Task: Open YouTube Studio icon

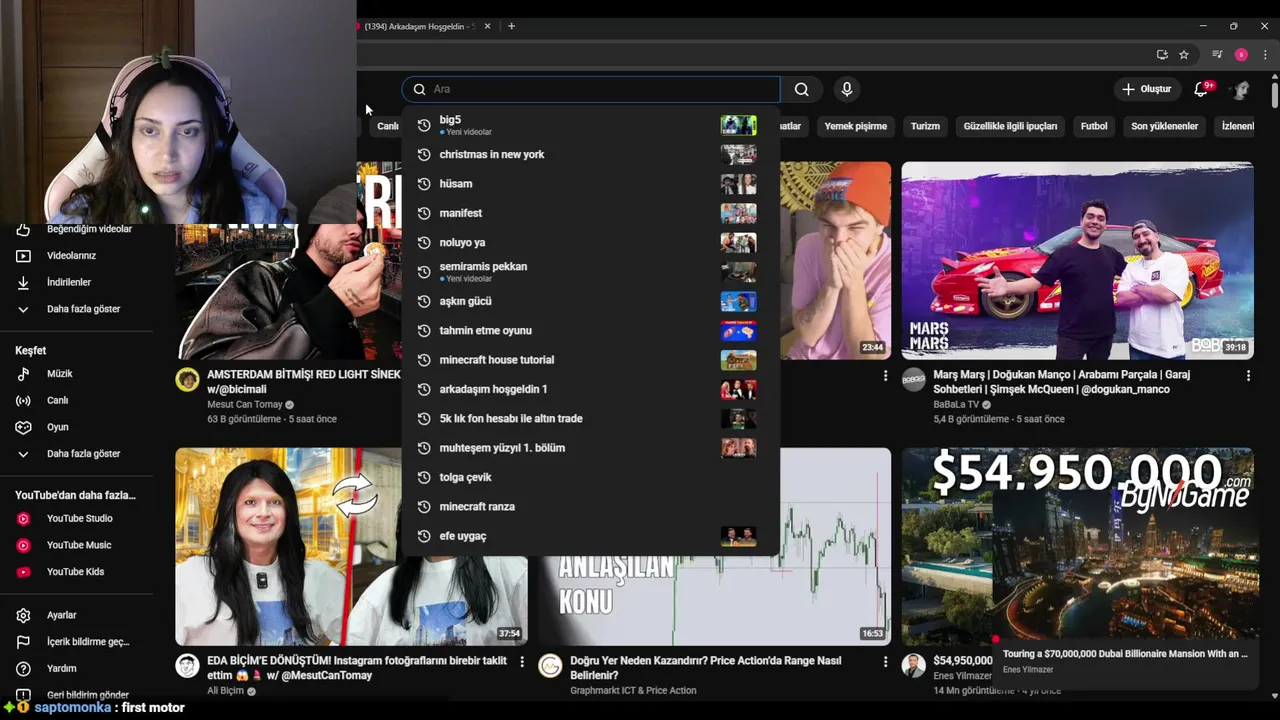Action: (x=23, y=519)
